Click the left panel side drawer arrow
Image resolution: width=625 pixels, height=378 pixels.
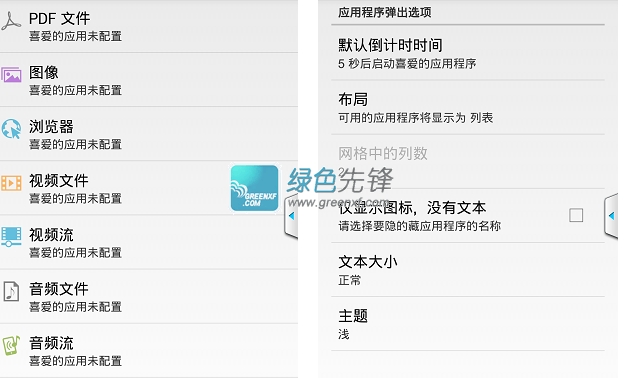(291, 216)
